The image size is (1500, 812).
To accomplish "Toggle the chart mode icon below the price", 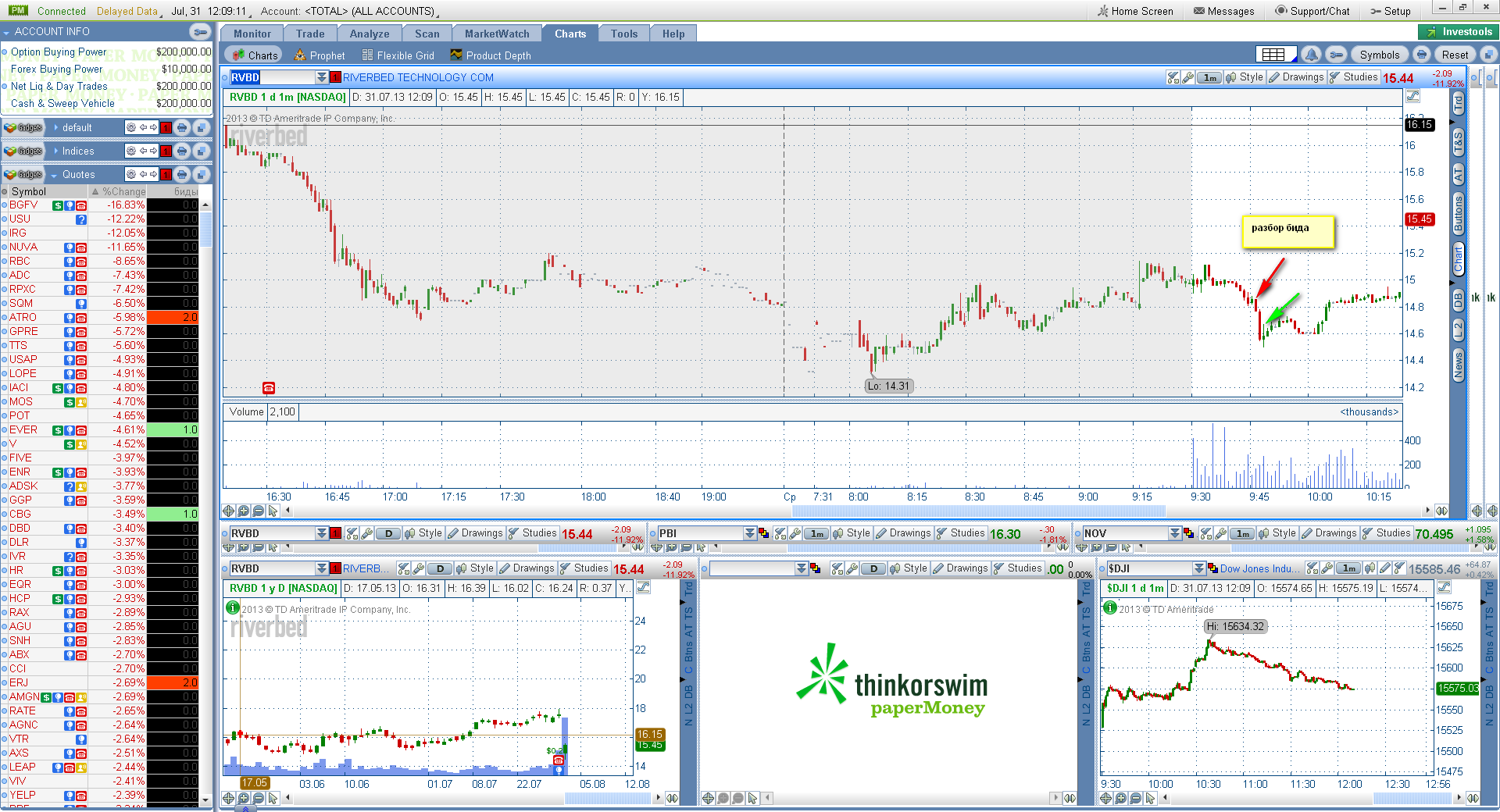I will 1412,96.
